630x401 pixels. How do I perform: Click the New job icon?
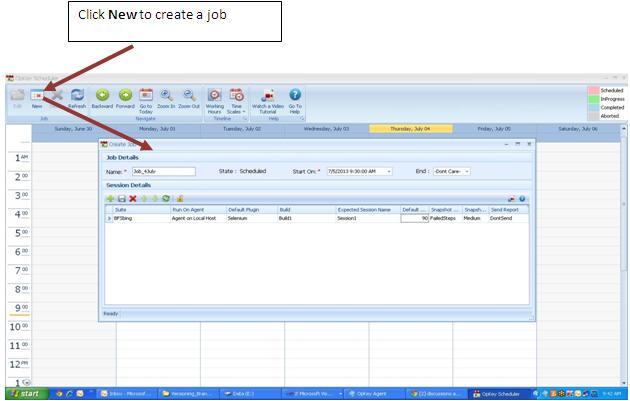point(37,96)
